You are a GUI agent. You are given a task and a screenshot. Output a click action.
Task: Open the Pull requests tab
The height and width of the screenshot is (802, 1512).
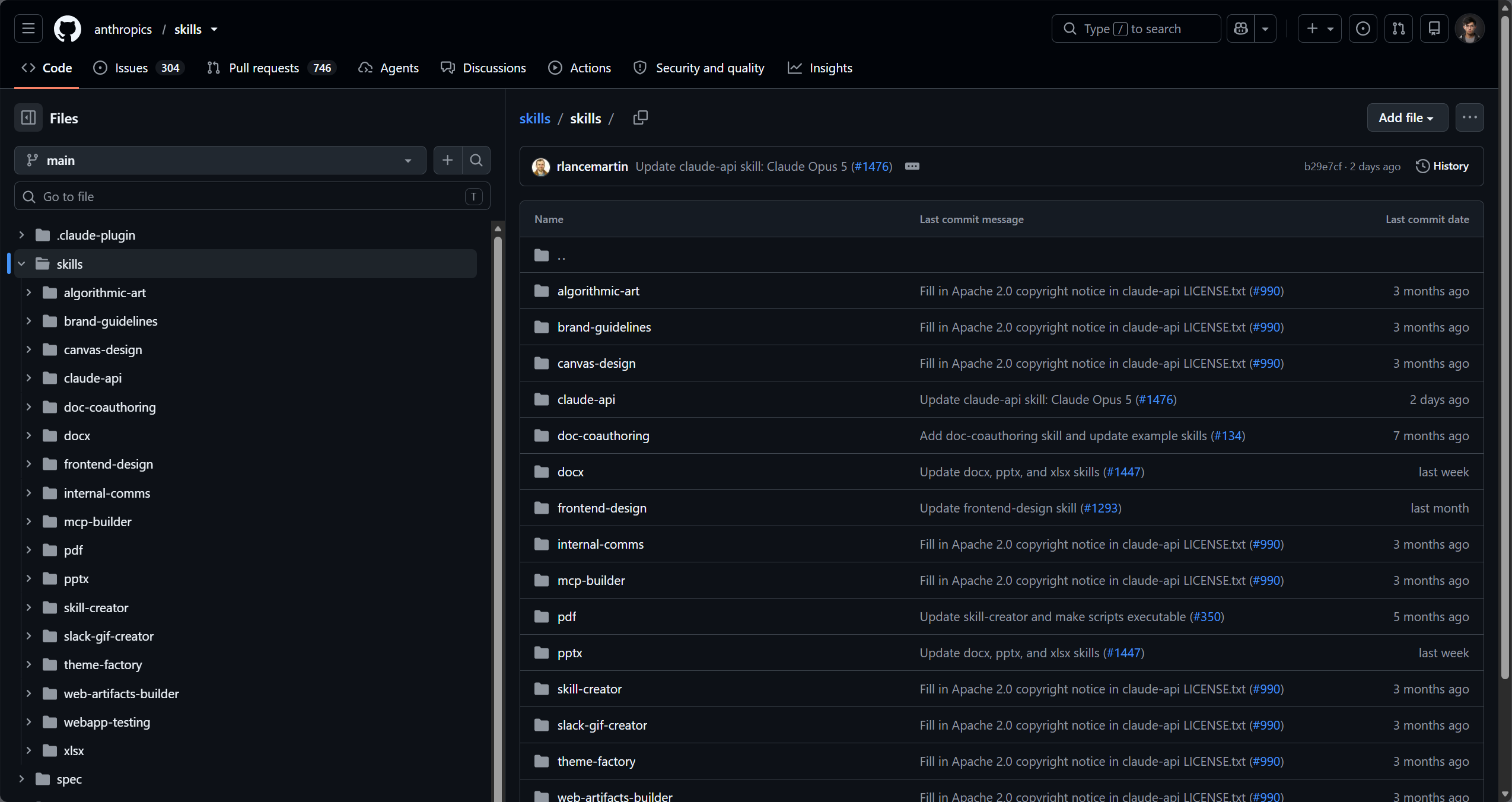(272, 68)
